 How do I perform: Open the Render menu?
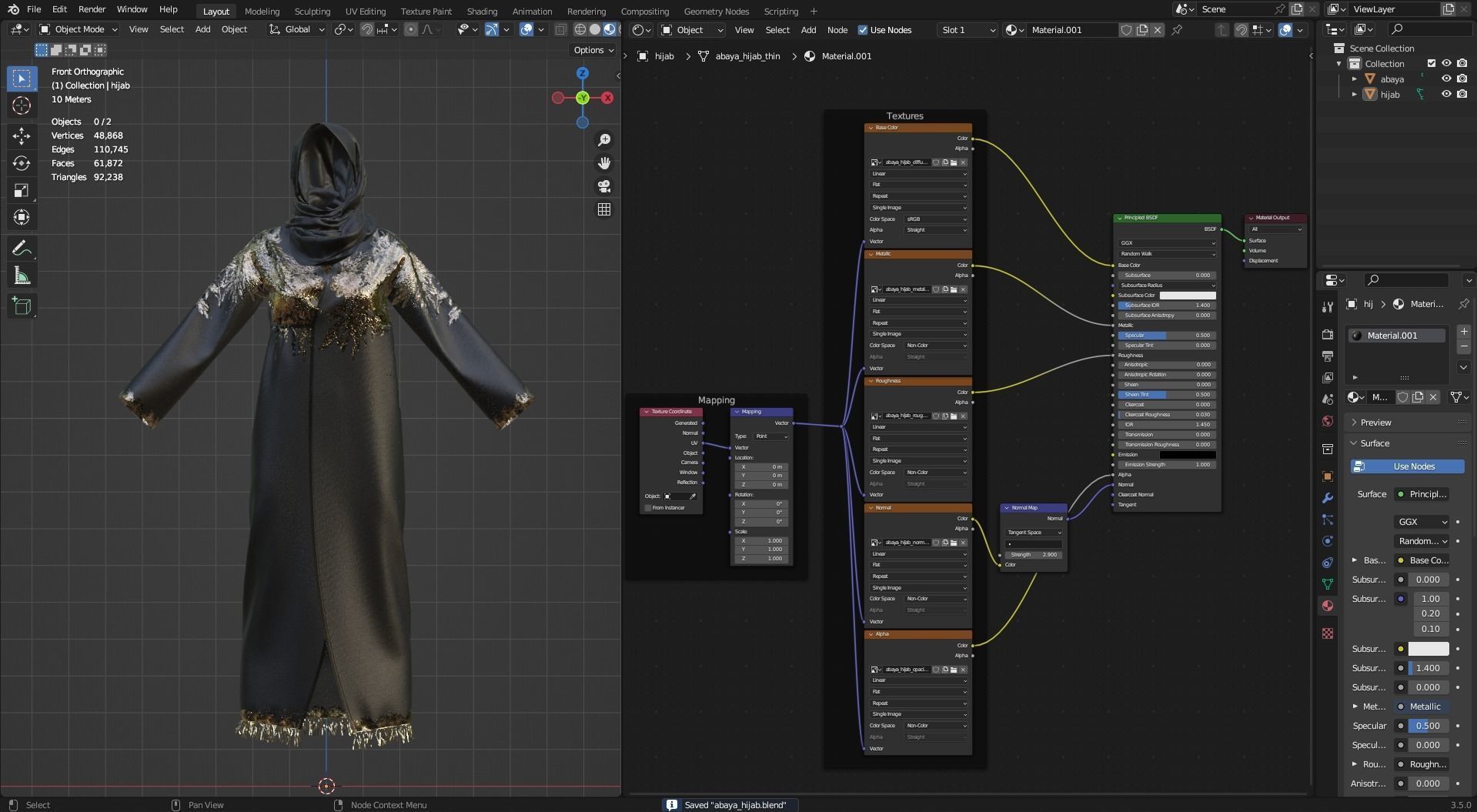pos(92,9)
